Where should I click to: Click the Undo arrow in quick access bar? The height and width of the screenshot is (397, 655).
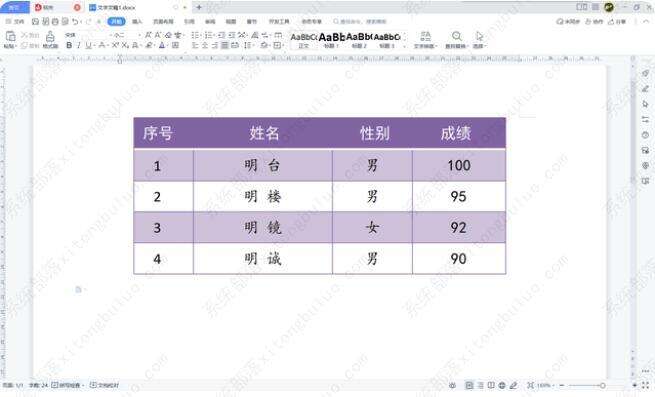(75, 21)
